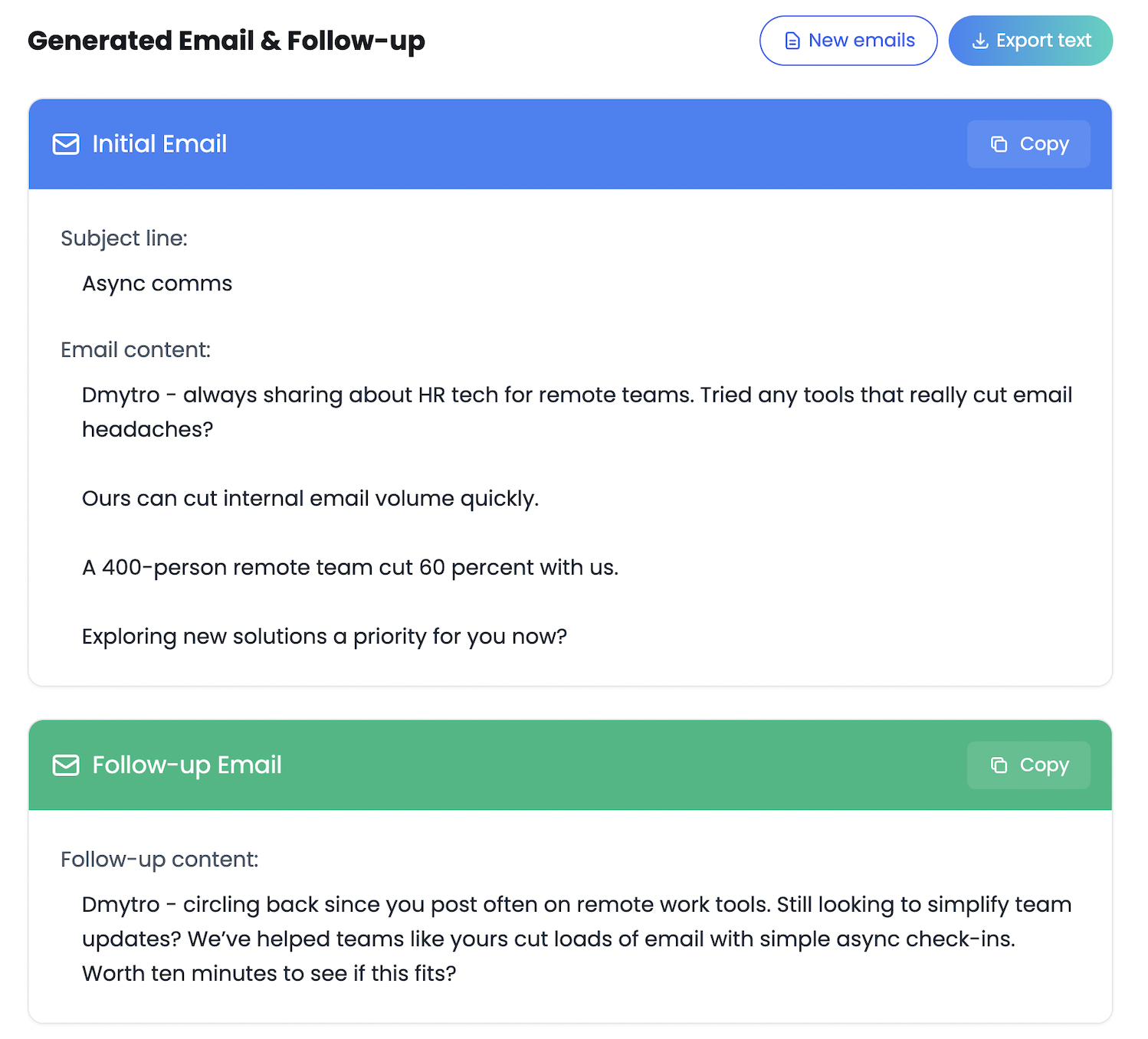Click the Export text button
Screen dimensions: 1148x1039
pos(1030,41)
